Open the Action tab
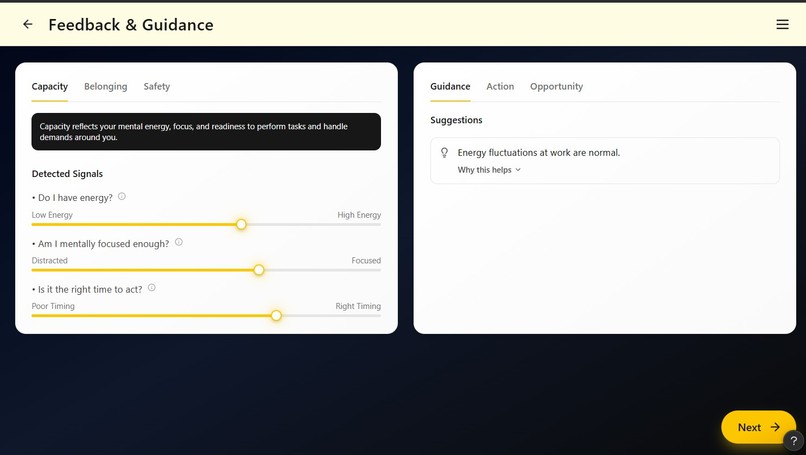 [500, 86]
